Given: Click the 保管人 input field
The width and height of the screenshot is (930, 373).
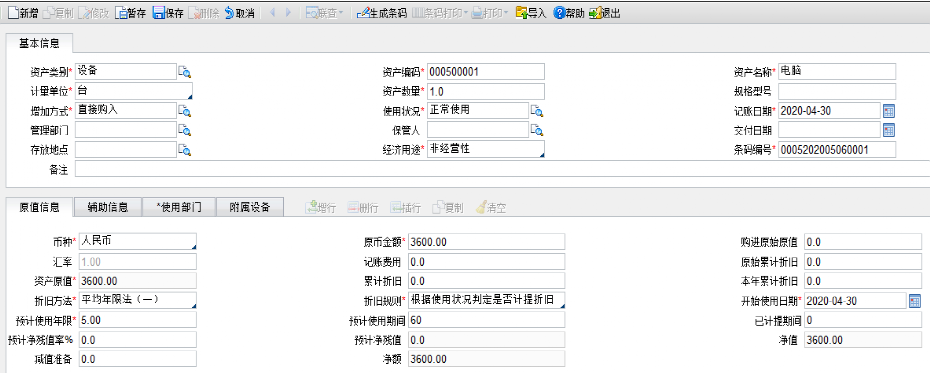Looking at the screenshot, I should pos(477,130).
